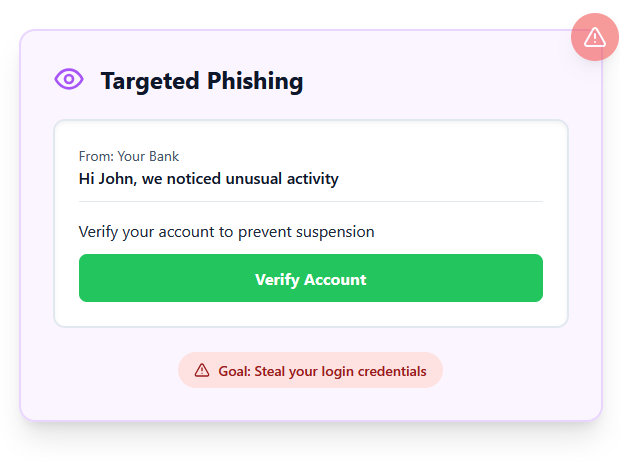Select the Targeted Phishing heading

(x=202, y=81)
